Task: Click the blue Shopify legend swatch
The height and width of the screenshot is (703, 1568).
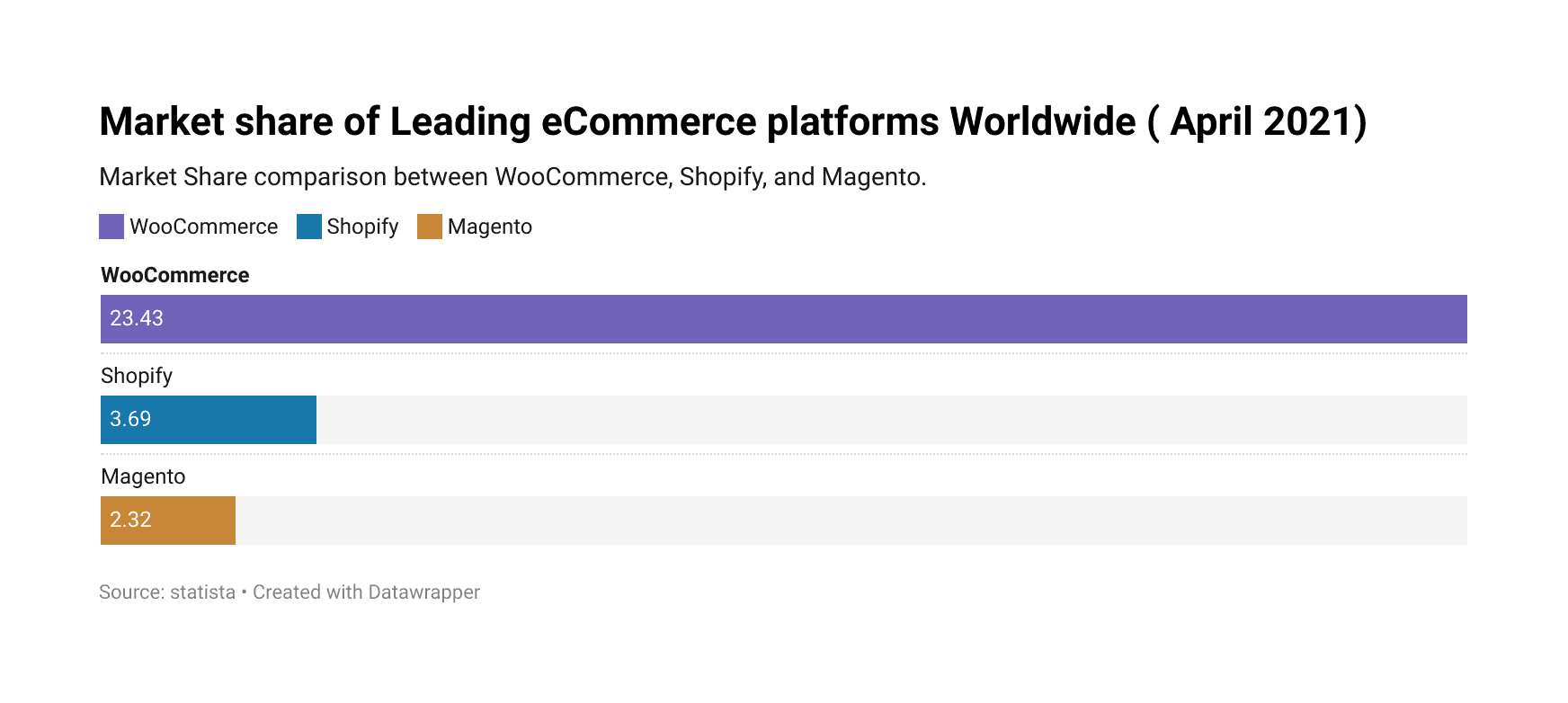Action: click(x=309, y=227)
